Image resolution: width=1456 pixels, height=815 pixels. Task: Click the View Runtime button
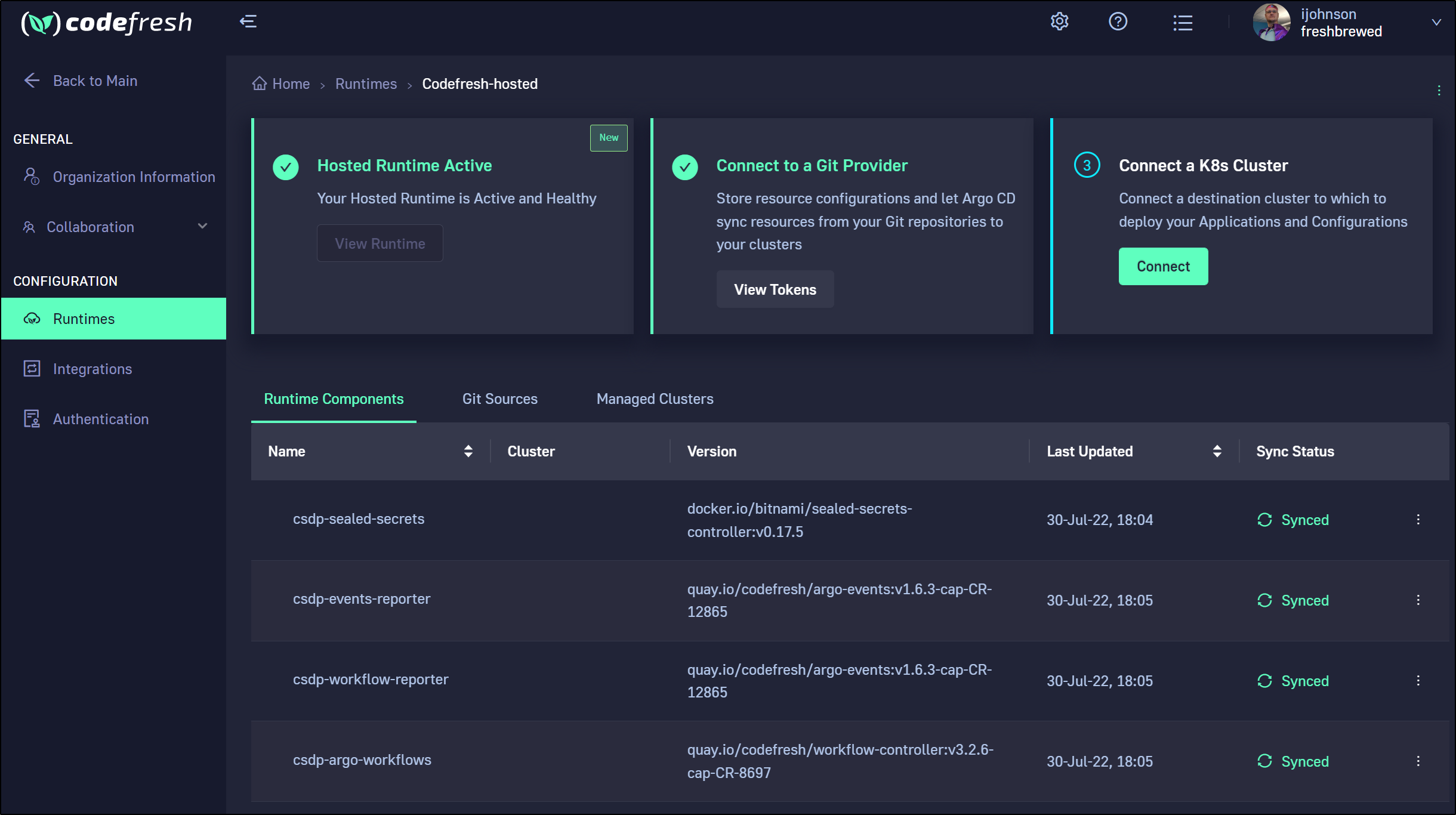tap(380, 243)
